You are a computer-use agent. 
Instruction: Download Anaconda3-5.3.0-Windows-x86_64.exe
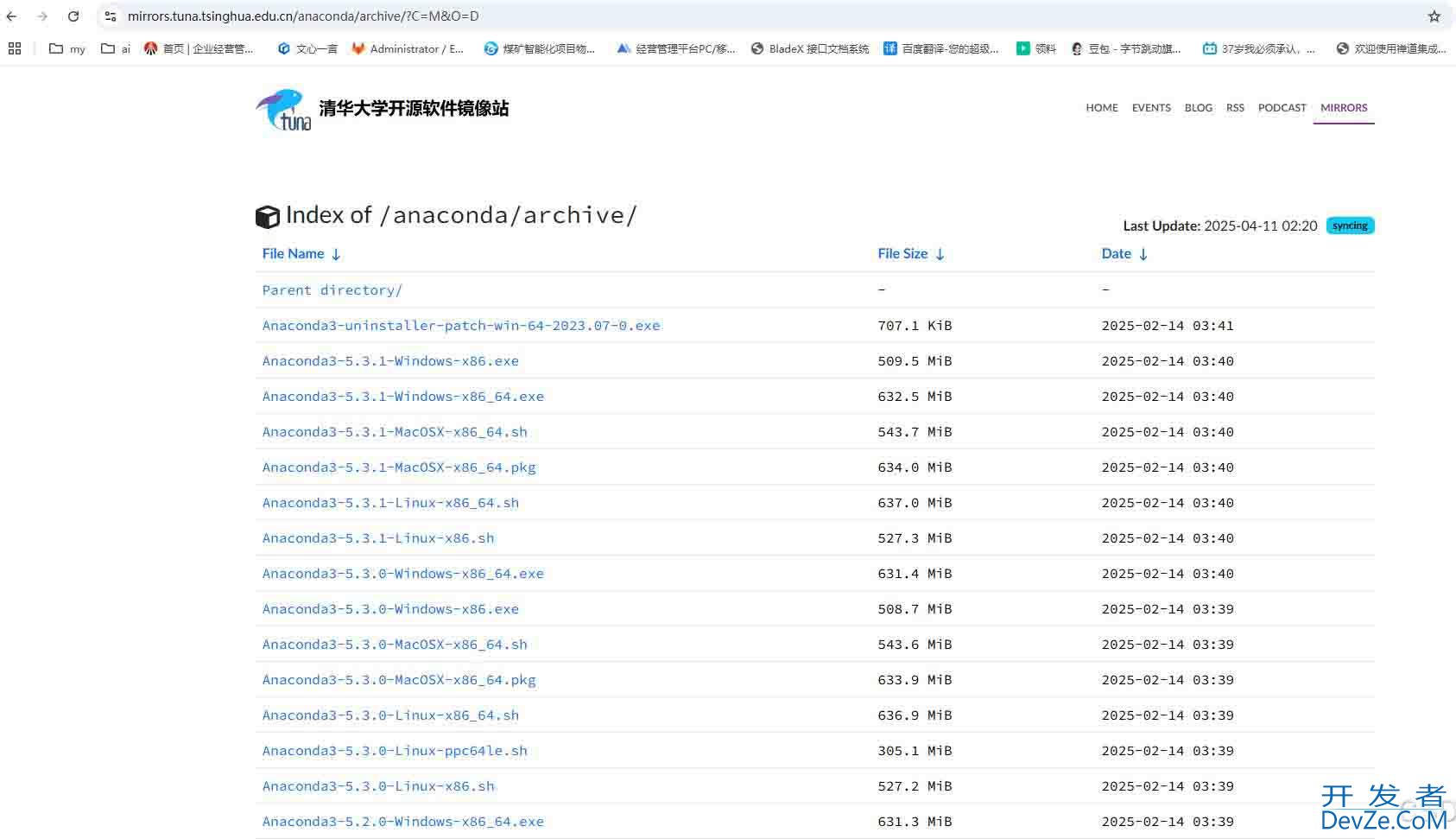click(403, 574)
